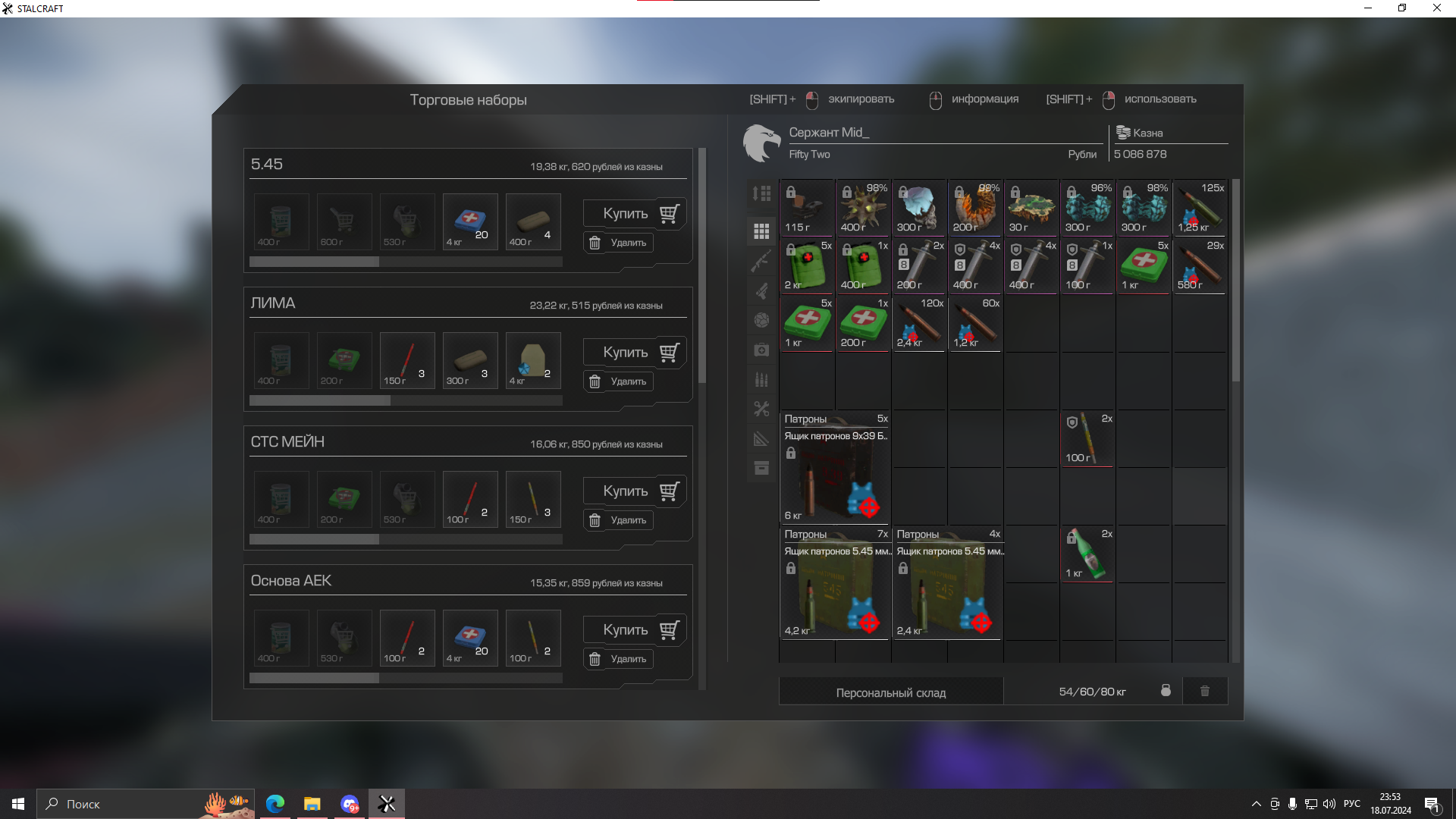Filter inventory by rifles icon
Image resolution: width=1456 pixels, height=819 pixels.
click(761, 261)
